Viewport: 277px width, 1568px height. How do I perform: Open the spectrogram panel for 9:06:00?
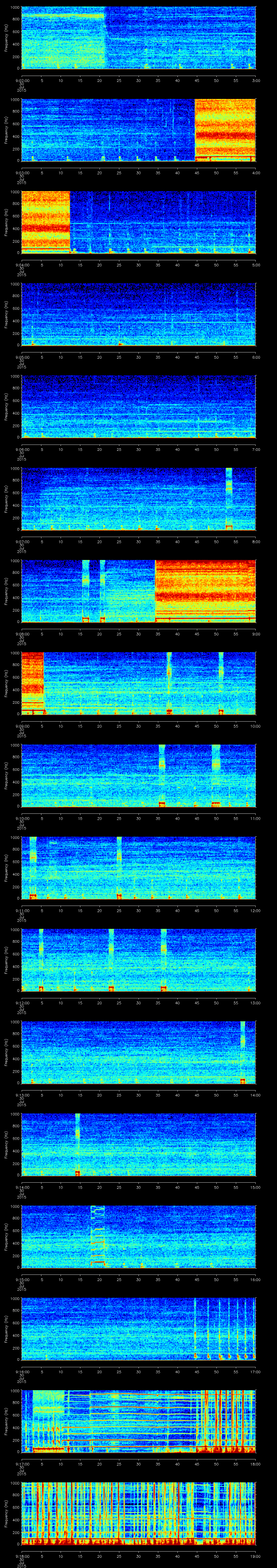point(139,407)
